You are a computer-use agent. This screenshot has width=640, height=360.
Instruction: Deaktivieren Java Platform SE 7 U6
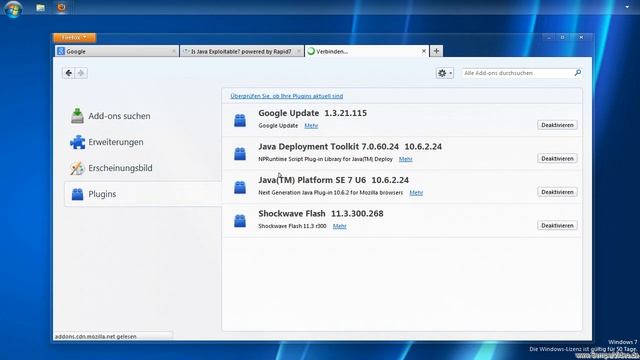pyautogui.click(x=557, y=192)
